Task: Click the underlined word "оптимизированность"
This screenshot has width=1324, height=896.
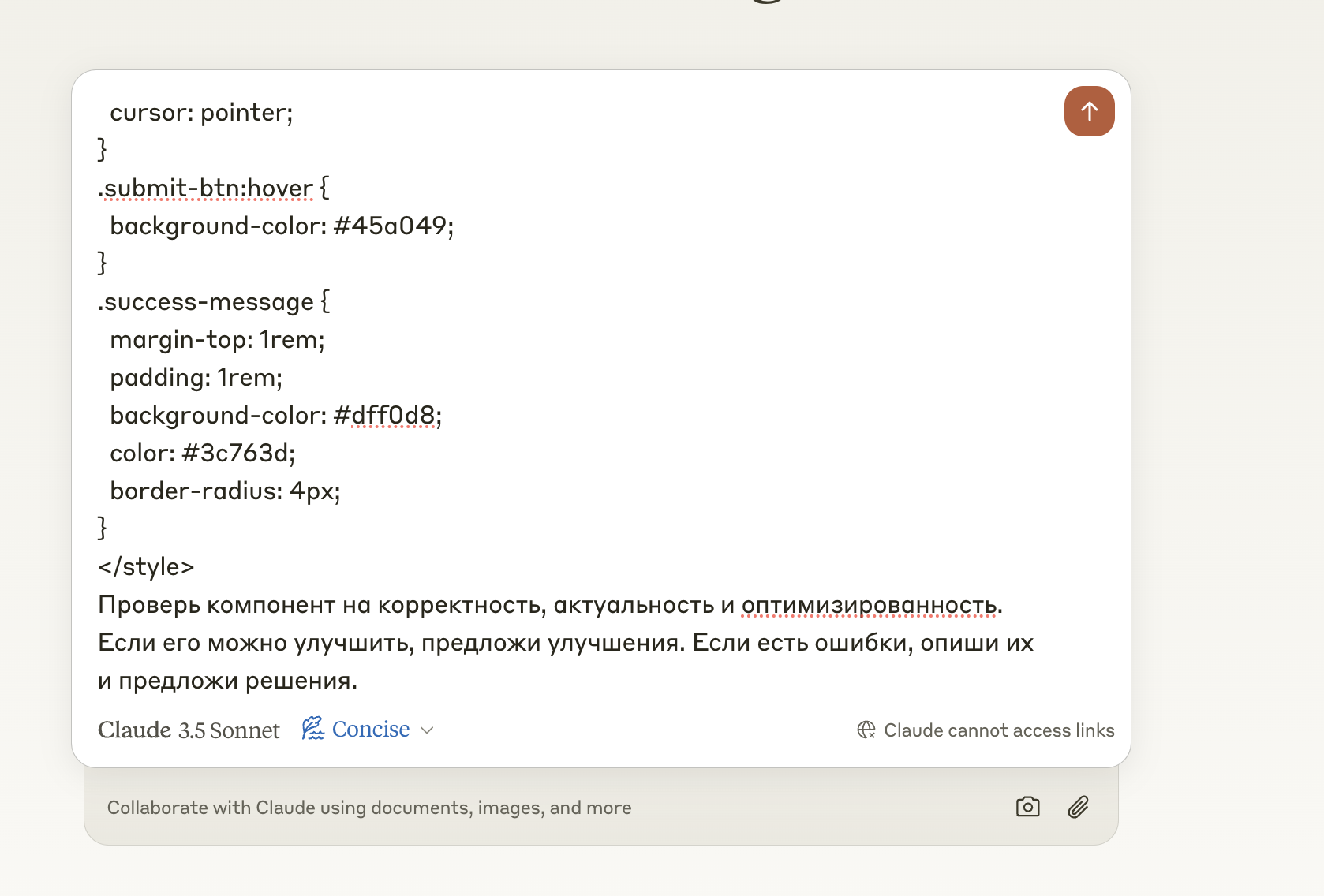Action: [x=870, y=605]
